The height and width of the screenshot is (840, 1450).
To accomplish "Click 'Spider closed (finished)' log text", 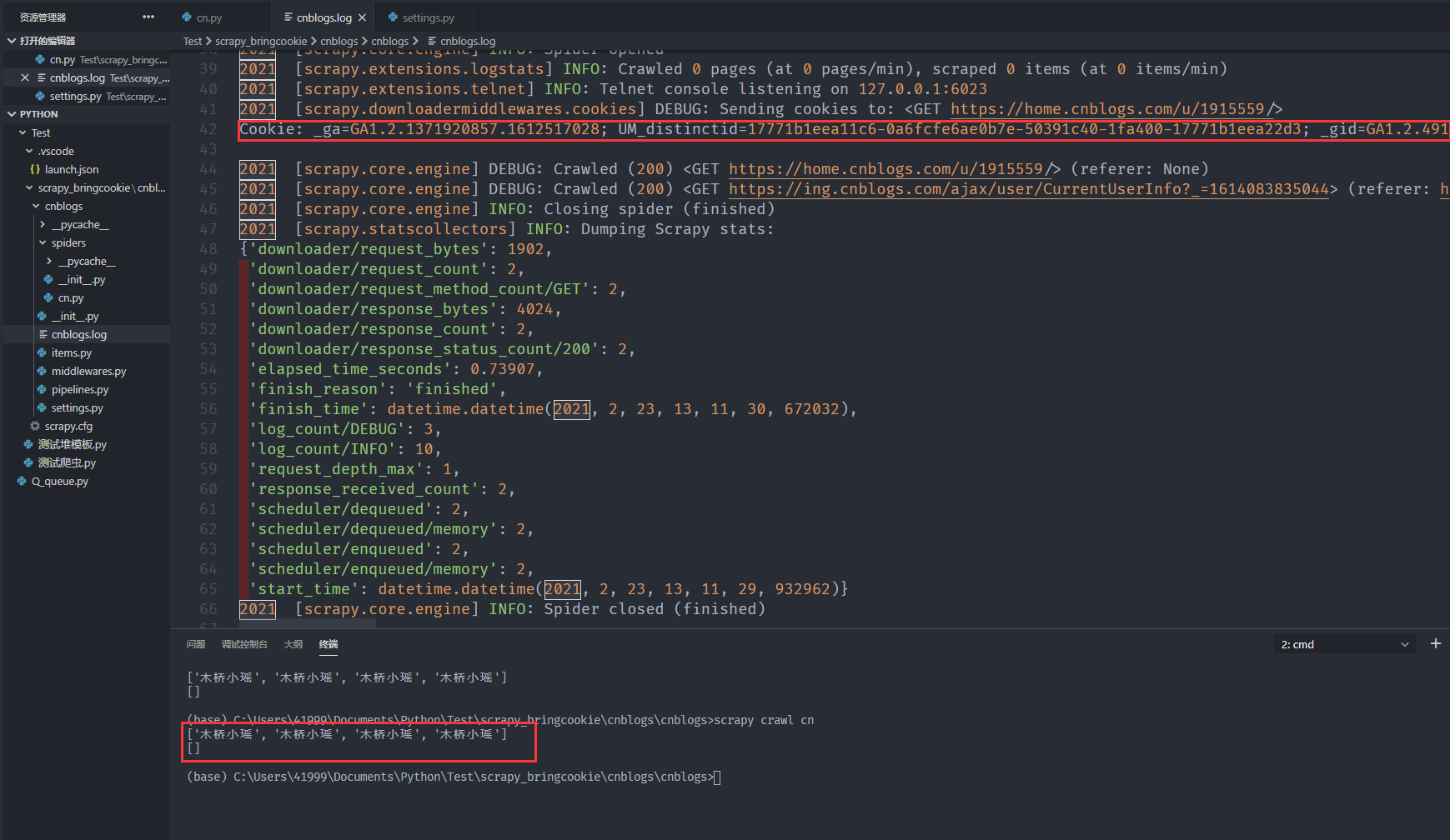I will [655, 609].
